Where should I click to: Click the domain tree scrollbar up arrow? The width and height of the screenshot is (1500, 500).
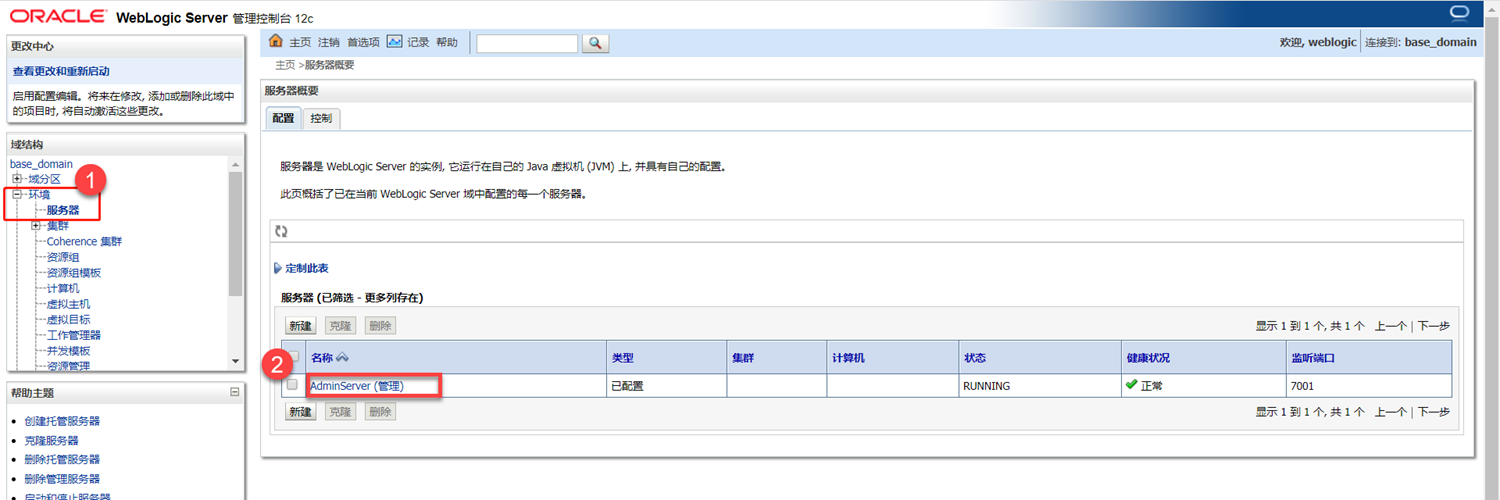[x=236, y=164]
